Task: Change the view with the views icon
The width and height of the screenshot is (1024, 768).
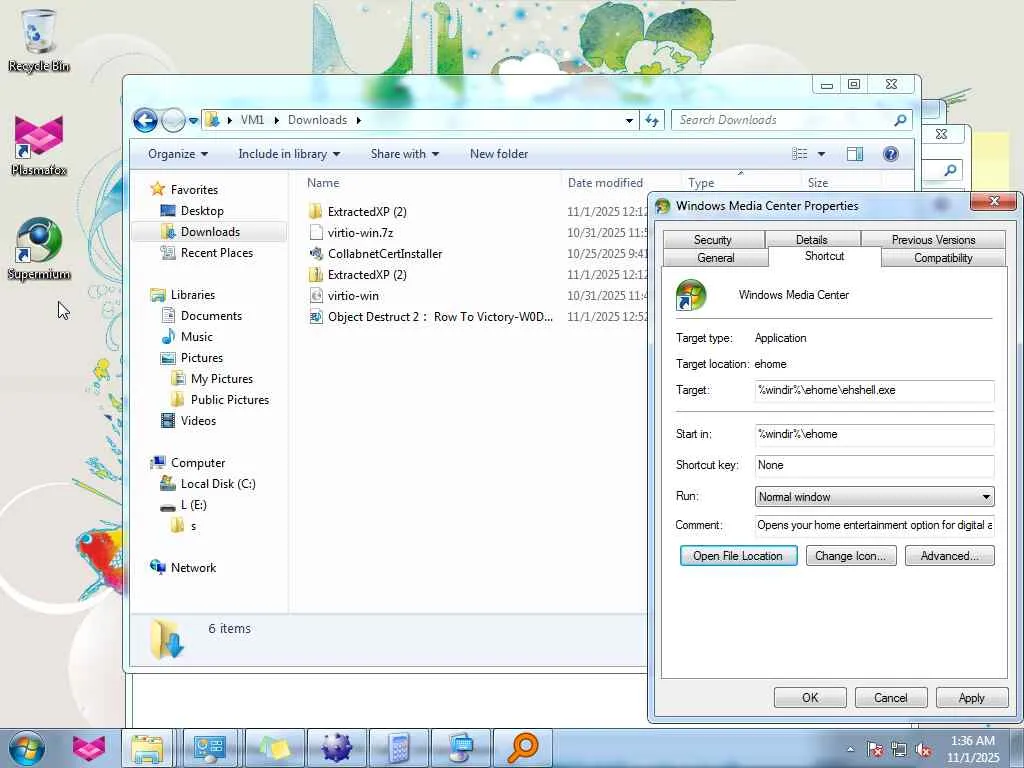Action: point(799,154)
